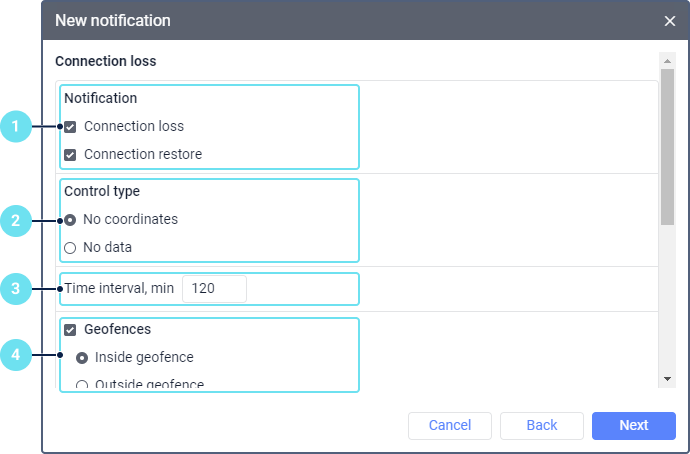The width and height of the screenshot is (690, 454).
Task: Choose the No data control type
Action: click(70, 247)
